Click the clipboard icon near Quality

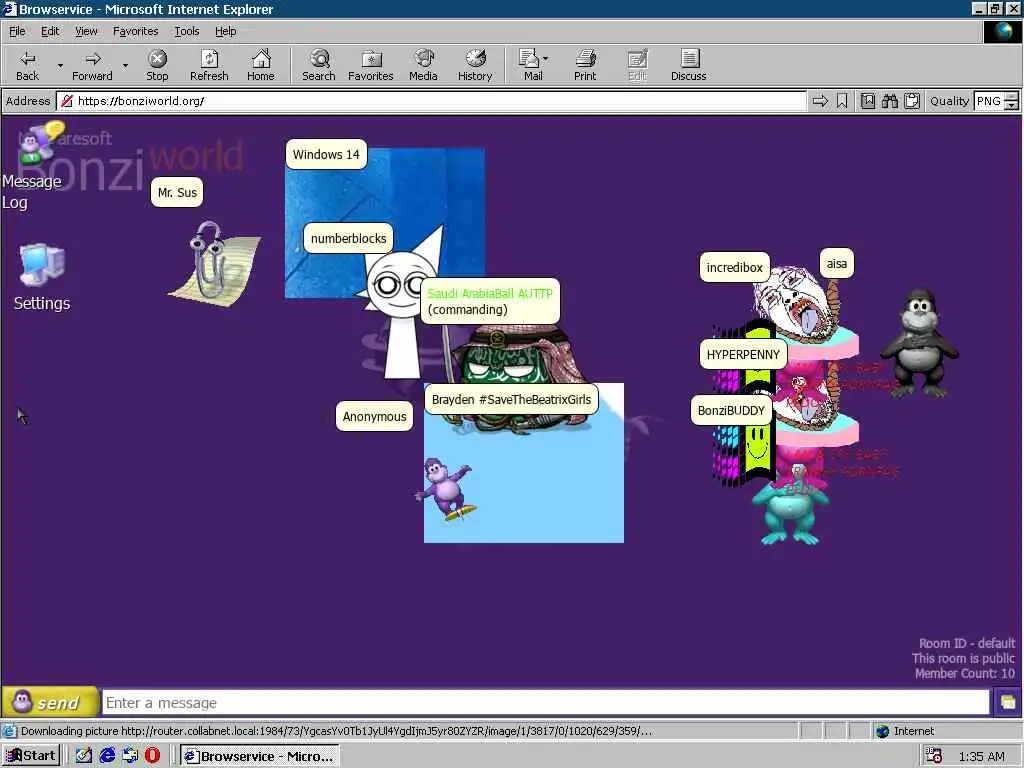tap(912, 101)
